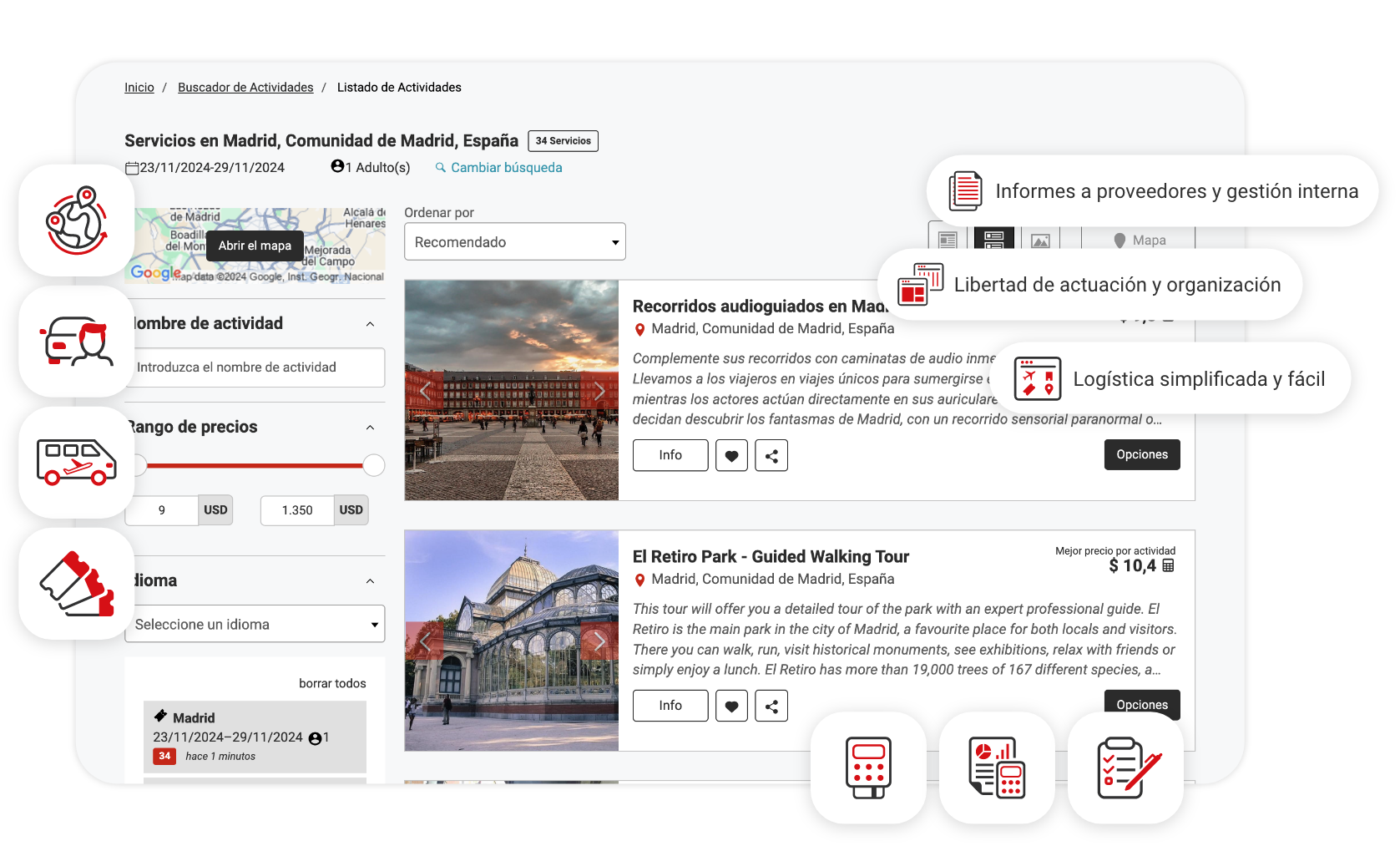Favorite the Recorridos audioguiados activity

click(x=731, y=455)
